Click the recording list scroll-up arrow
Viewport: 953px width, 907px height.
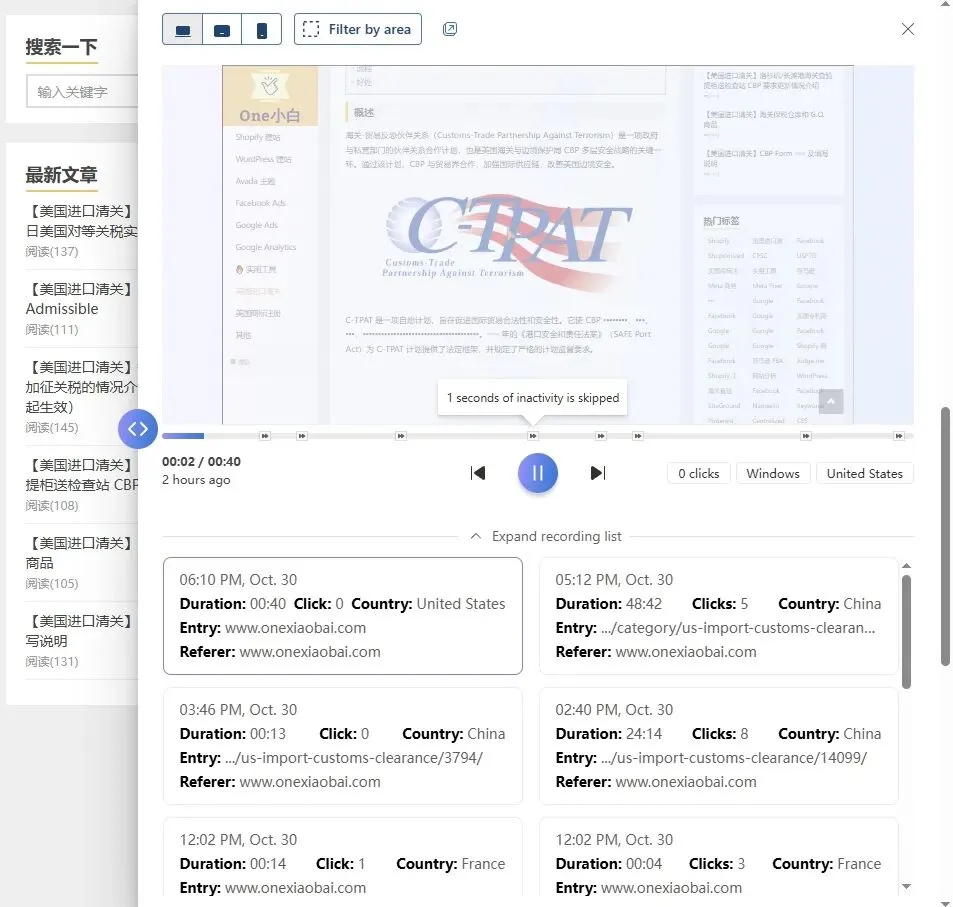[x=906, y=566]
